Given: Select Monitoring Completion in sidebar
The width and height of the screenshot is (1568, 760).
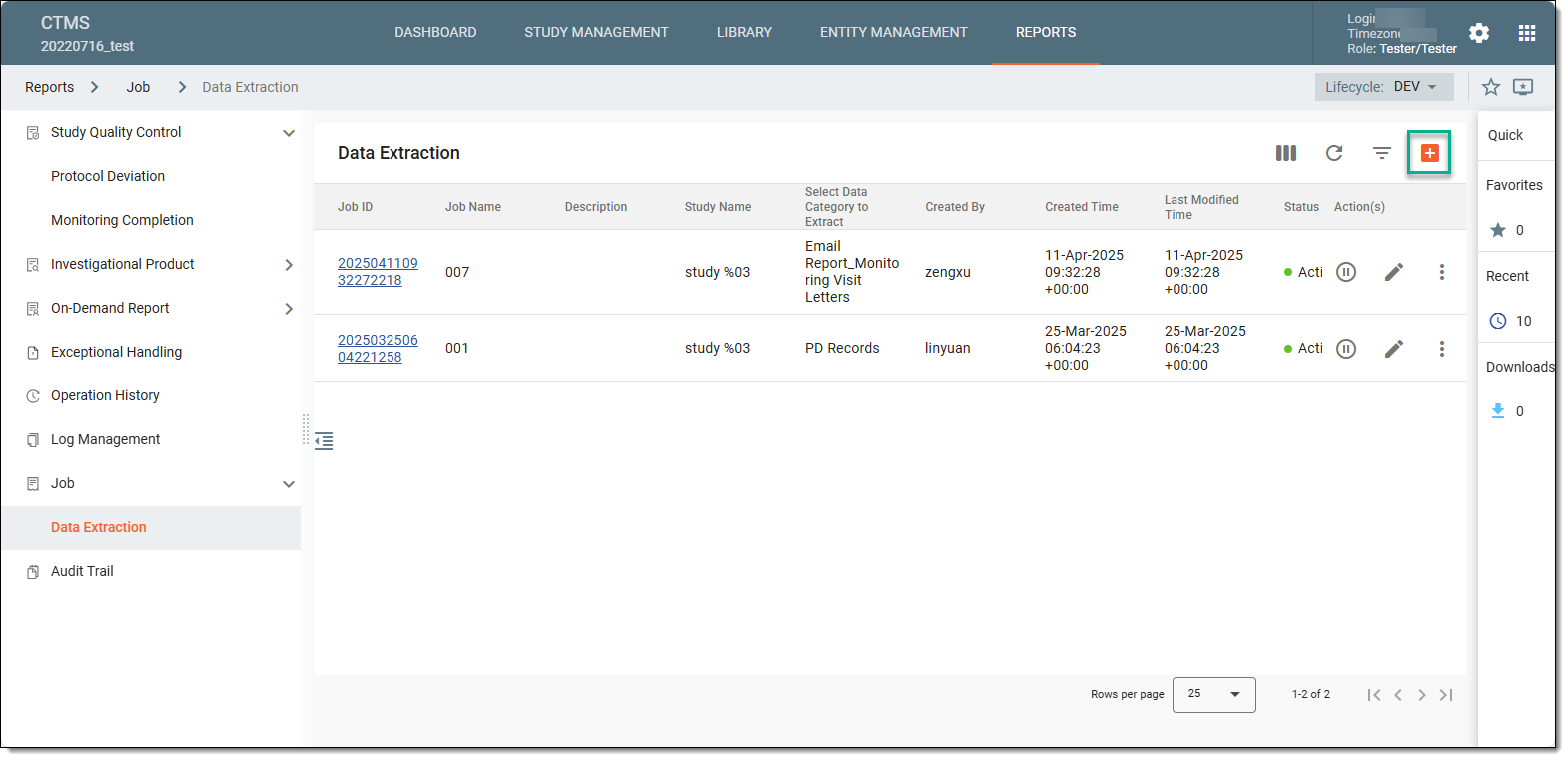Looking at the screenshot, I should point(122,220).
